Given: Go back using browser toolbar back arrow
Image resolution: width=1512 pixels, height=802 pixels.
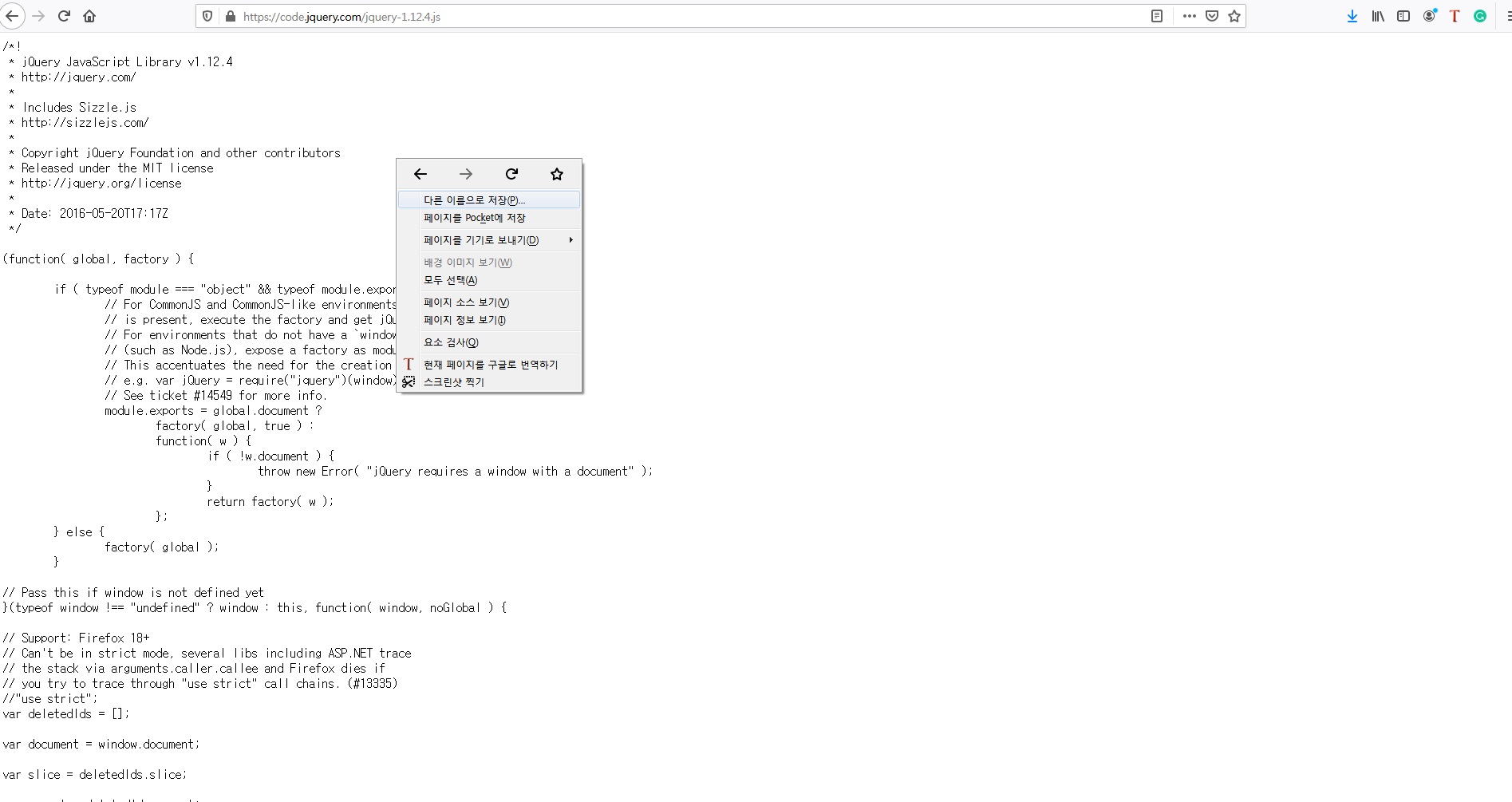Looking at the screenshot, I should pyautogui.click(x=12, y=16).
